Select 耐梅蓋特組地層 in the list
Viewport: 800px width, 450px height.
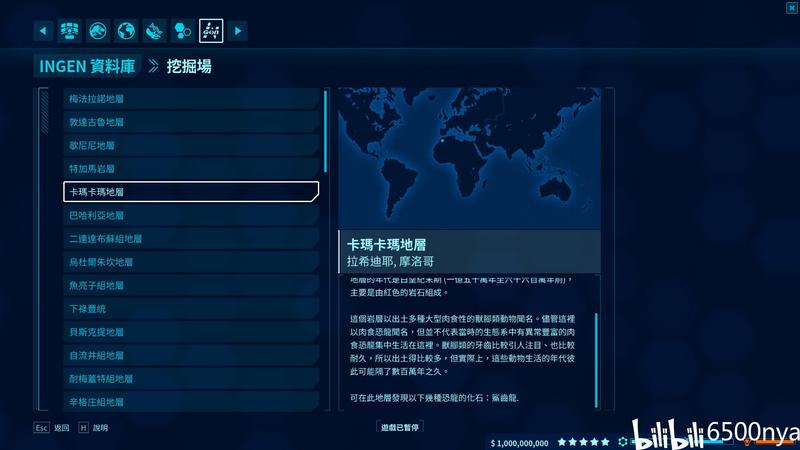pyautogui.click(x=191, y=379)
